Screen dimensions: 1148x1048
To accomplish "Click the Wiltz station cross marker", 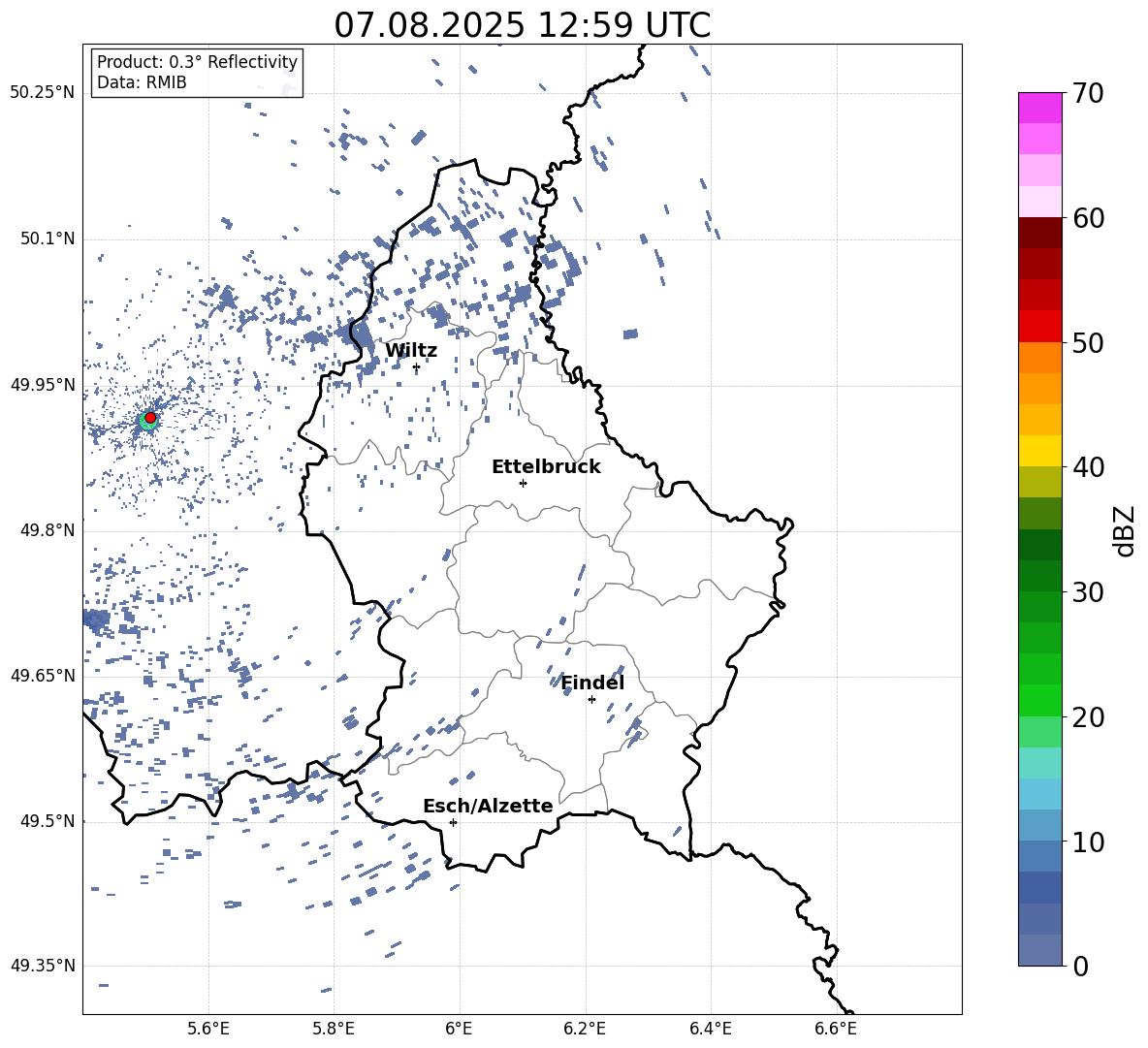I will (416, 366).
